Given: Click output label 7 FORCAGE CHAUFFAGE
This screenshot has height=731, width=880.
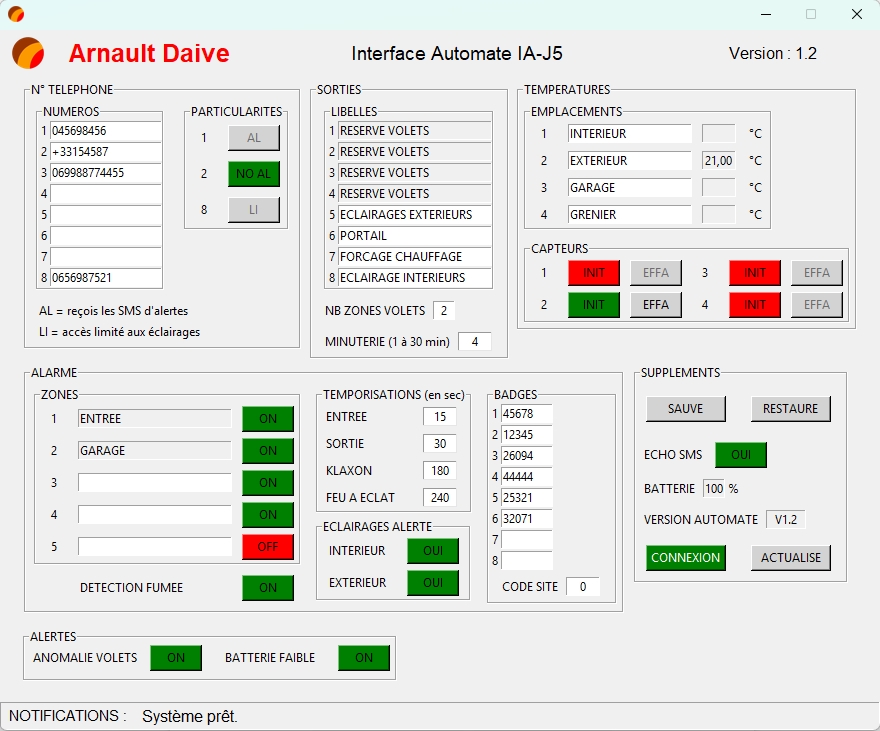Looking at the screenshot, I should click(x=415, y=257).
